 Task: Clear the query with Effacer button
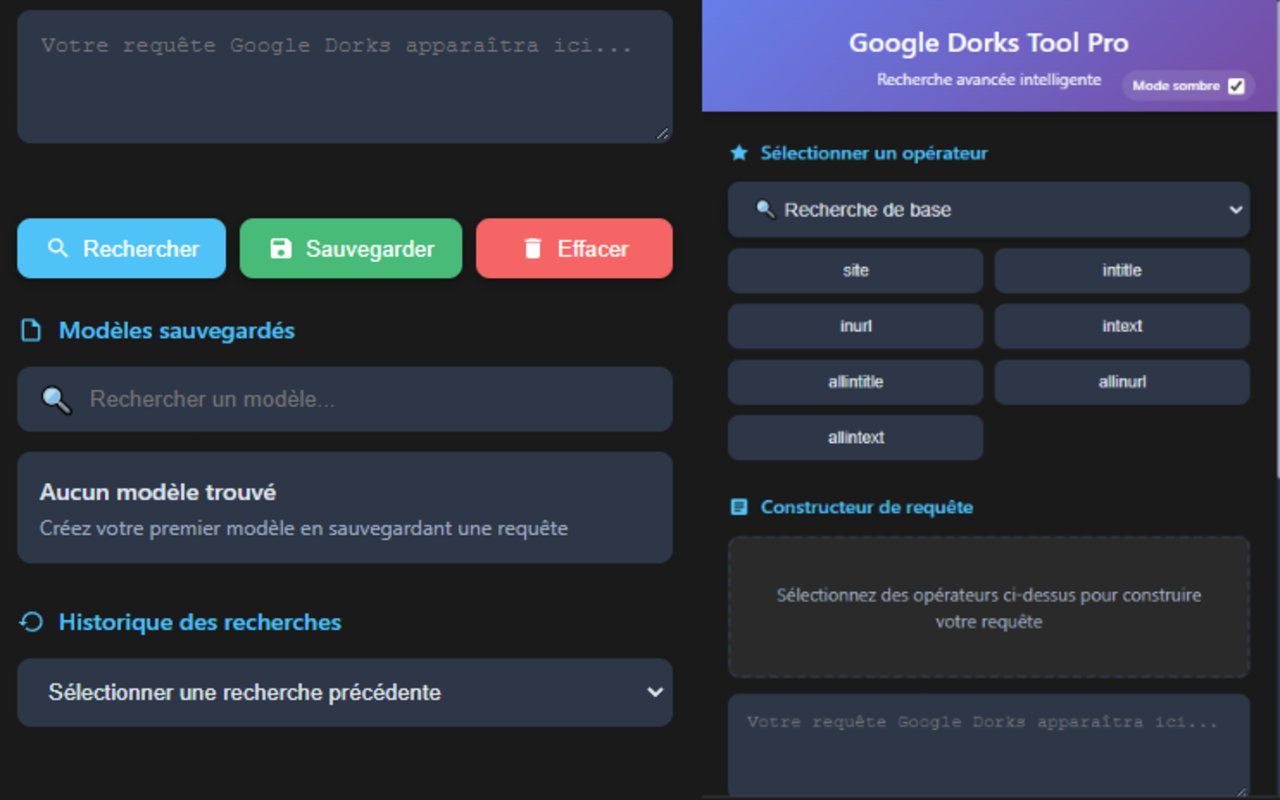click(574, 248)
